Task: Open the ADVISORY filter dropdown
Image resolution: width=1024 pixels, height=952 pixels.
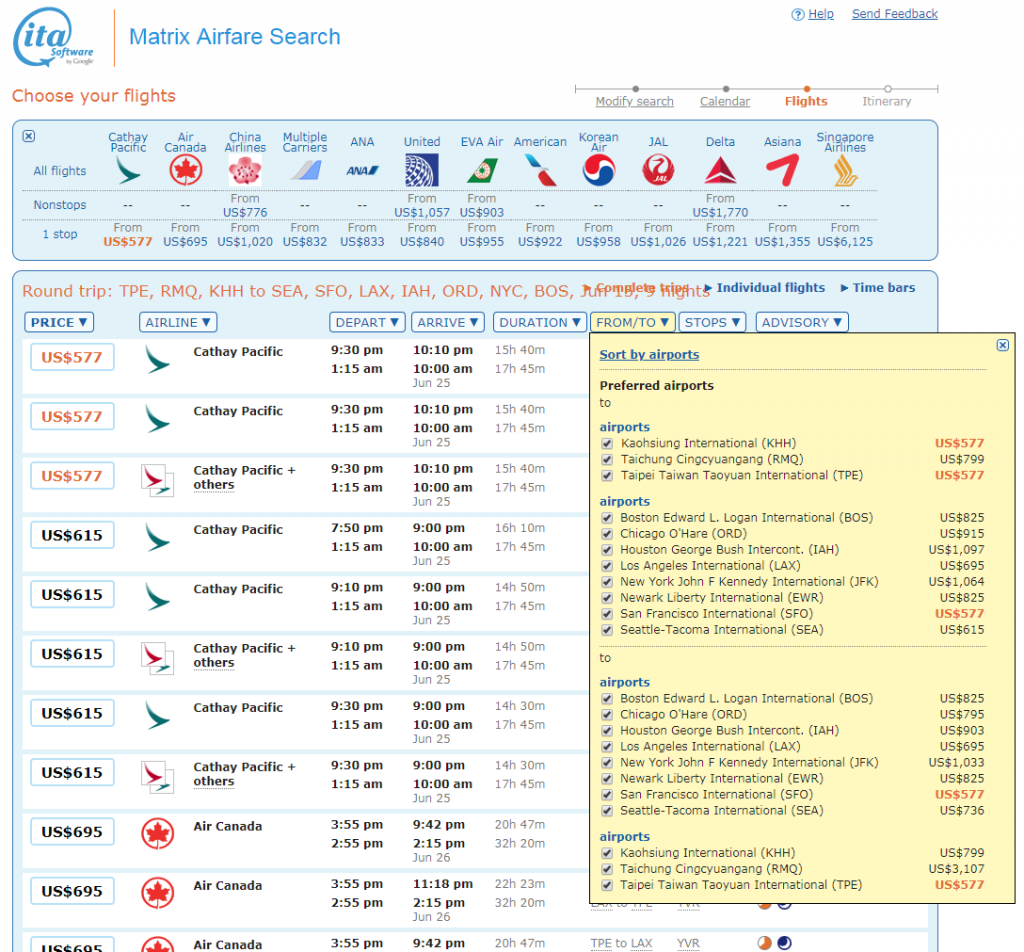Action: 801,323
